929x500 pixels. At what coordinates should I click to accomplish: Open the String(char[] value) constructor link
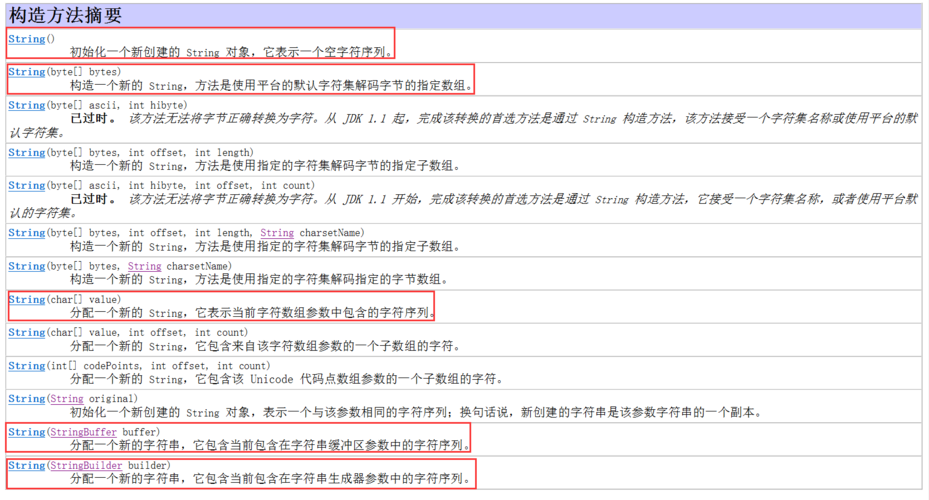click(x=27, y=300)
